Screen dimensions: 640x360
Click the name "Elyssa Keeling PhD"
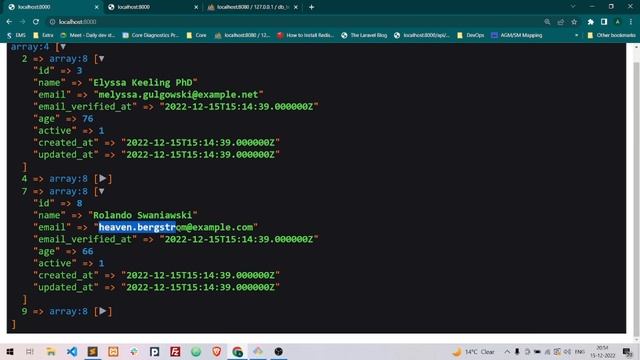tap(143, 82)
